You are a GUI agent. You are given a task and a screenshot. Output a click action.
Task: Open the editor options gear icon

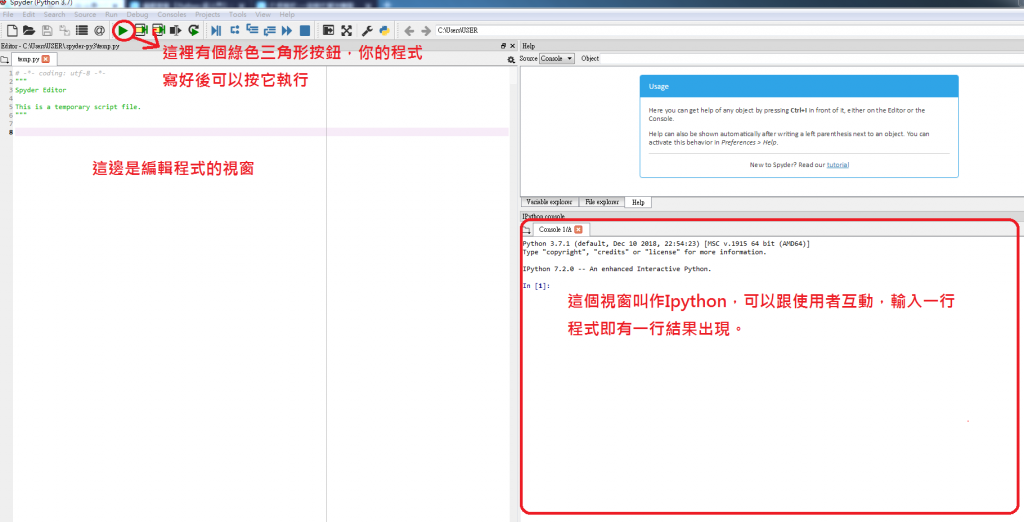pos(511,59)
